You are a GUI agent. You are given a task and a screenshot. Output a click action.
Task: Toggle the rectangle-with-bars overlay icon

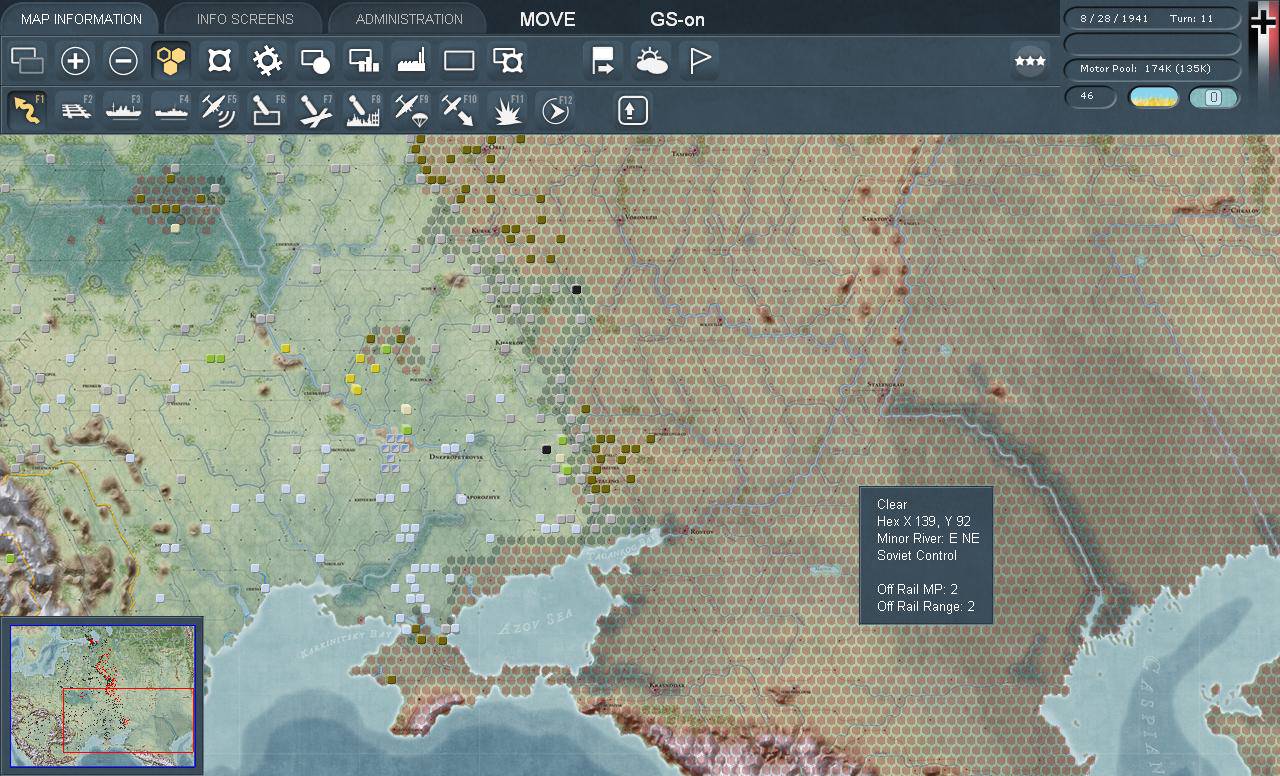point(363,61)
